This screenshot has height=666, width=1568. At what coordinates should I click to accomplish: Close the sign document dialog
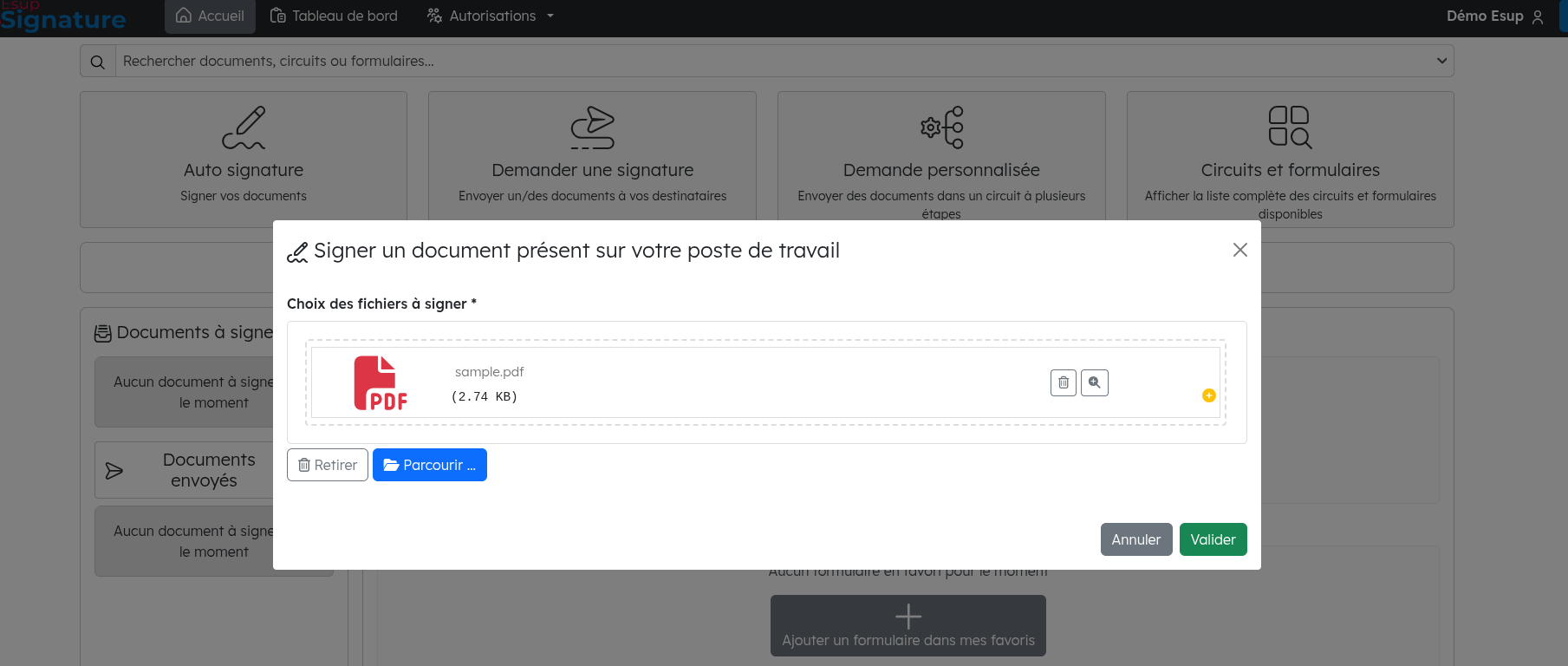[1239, 250]
